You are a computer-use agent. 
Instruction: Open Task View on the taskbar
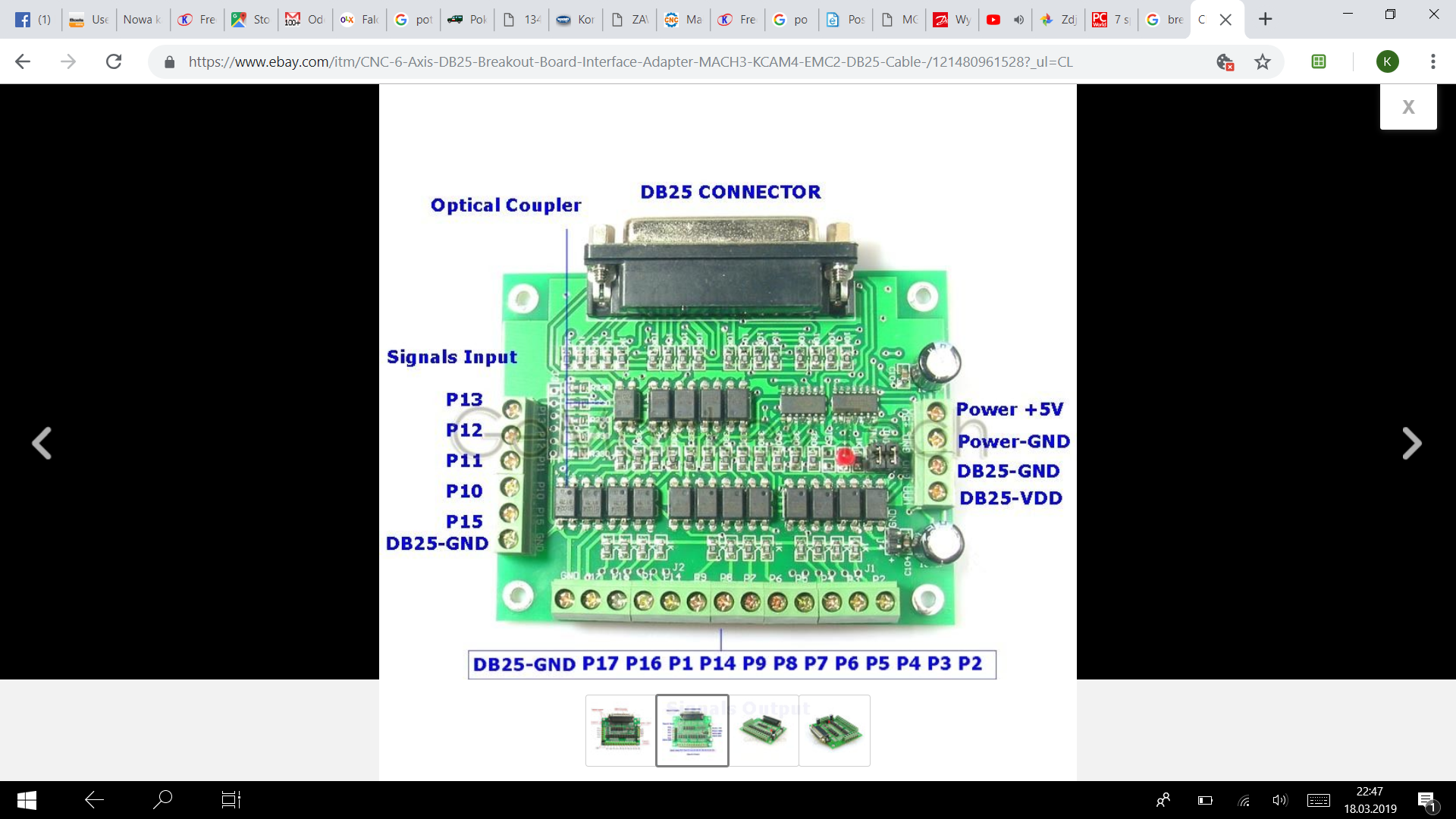tap(231, 800)
